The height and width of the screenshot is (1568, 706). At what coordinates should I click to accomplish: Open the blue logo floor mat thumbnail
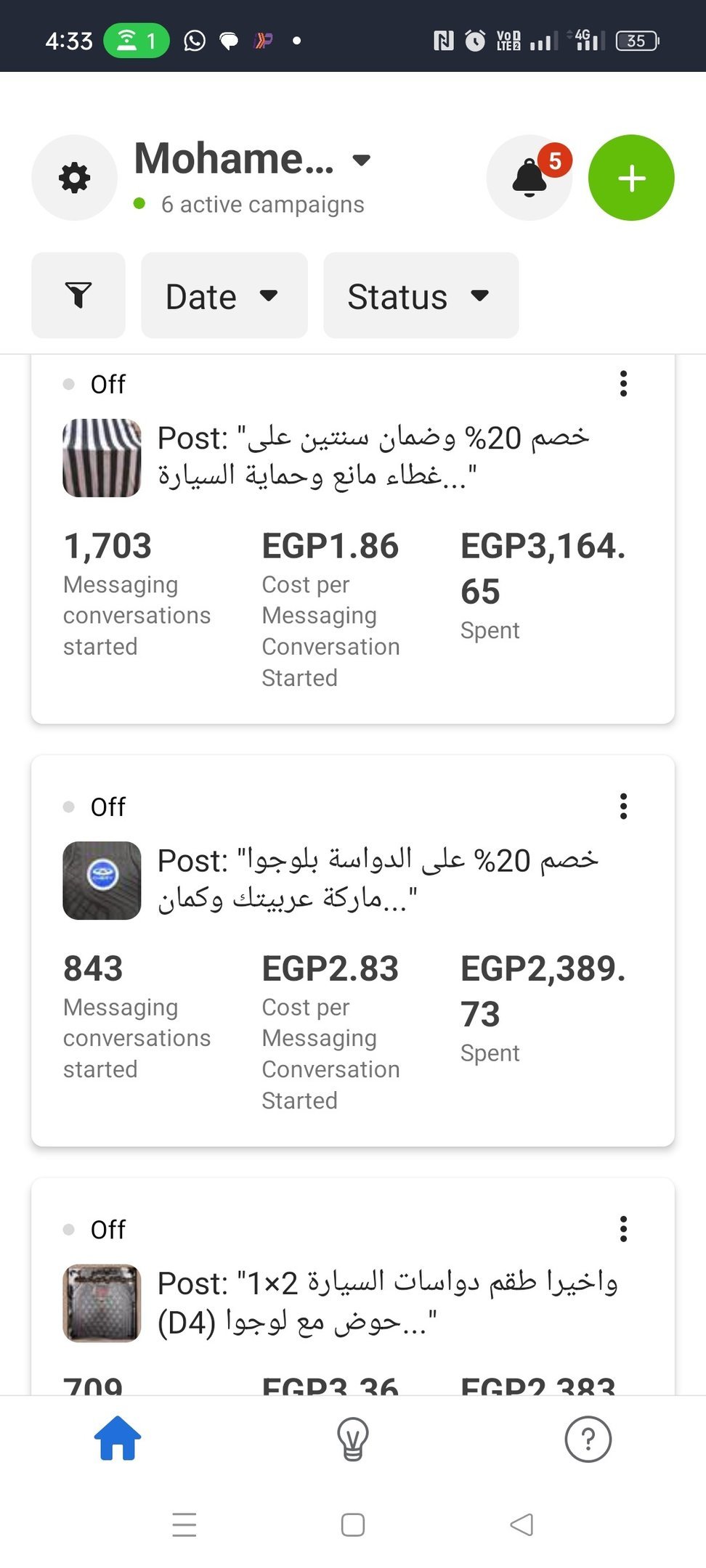pyautogui.click(x=102, y=881)
